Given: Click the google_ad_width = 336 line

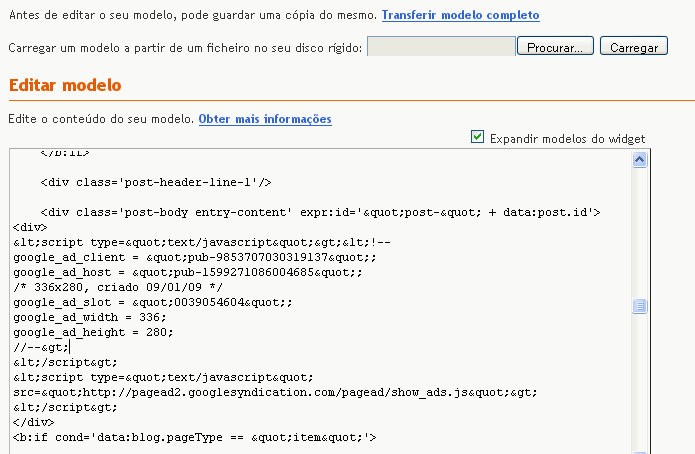Looking at the screenshot, I should coord(90,317).
